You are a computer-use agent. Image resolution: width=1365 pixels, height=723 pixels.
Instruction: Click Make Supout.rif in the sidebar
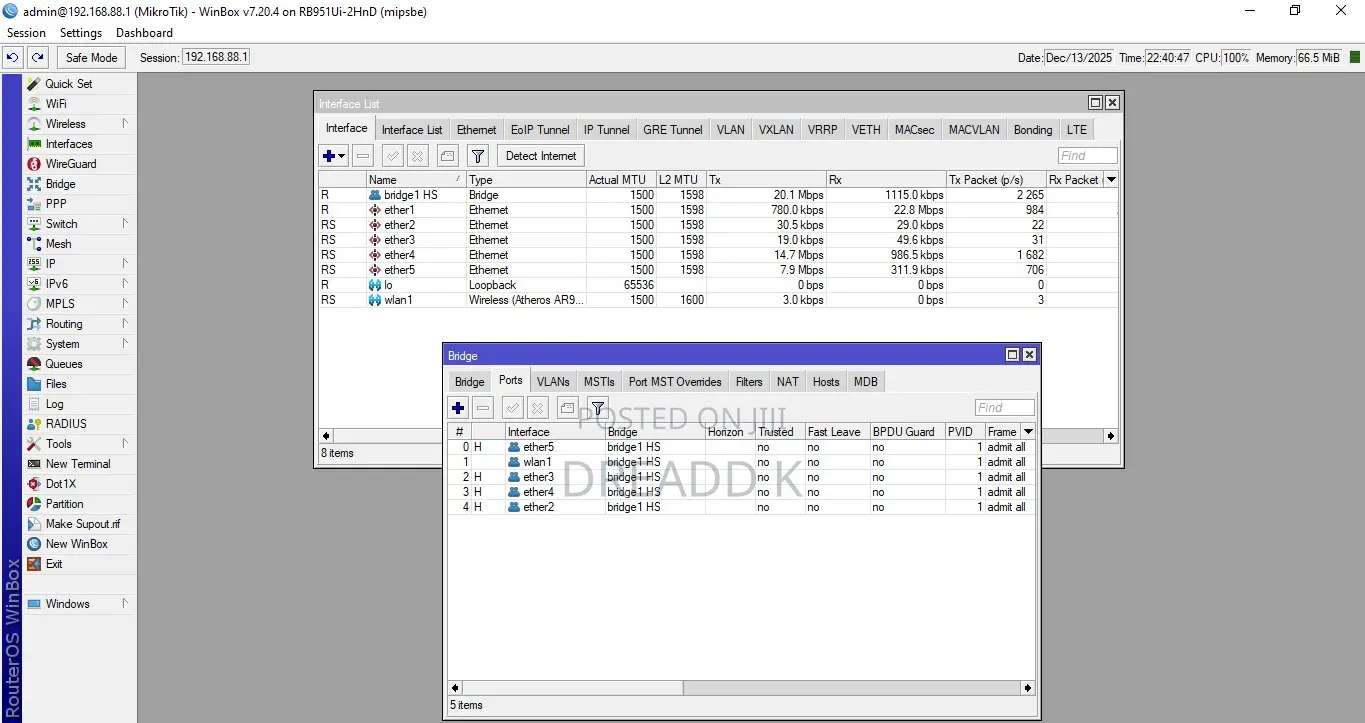tap(82, 524)
